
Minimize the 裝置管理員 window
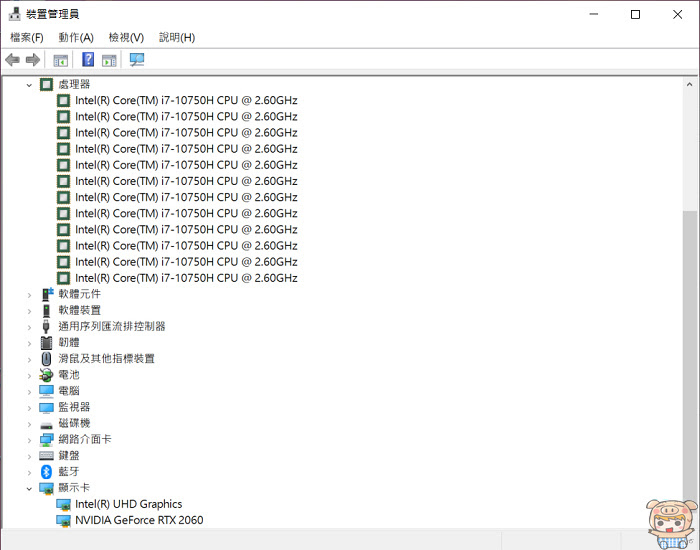point(594,14)
